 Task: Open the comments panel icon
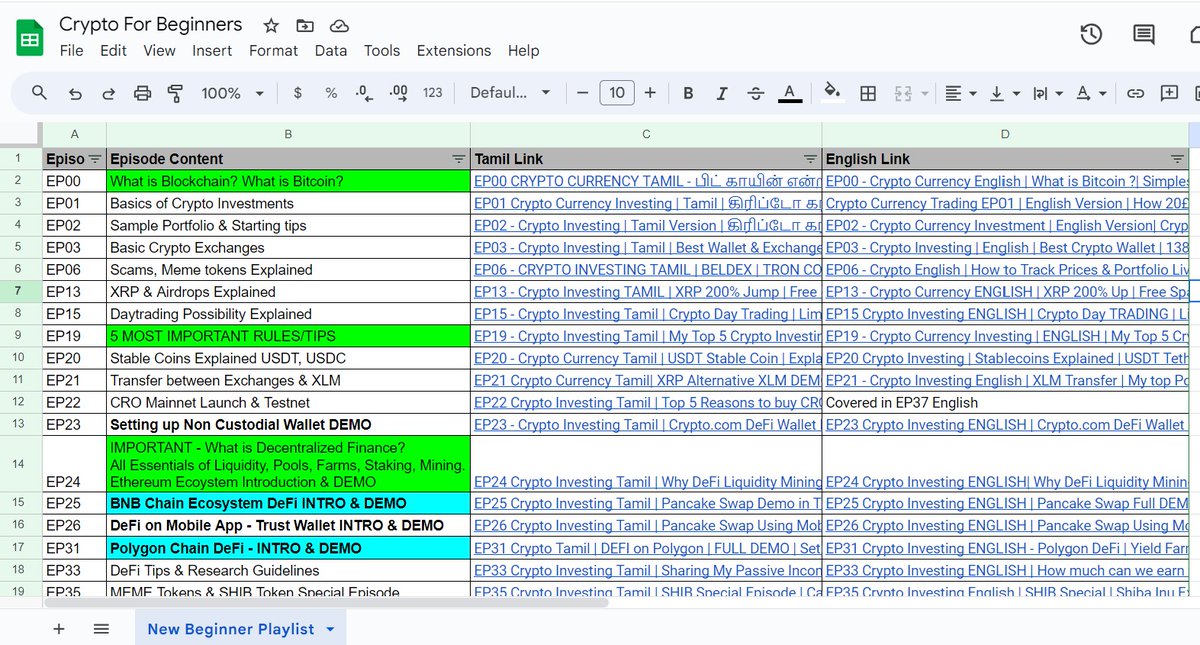click(1144, 35)
